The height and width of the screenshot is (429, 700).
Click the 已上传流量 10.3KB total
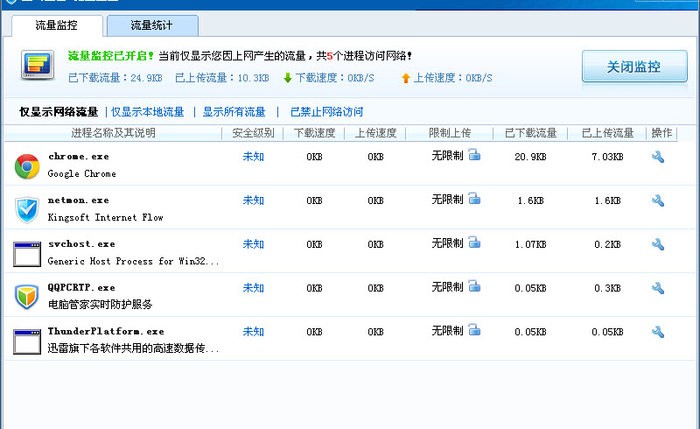(x=222, y=78)
